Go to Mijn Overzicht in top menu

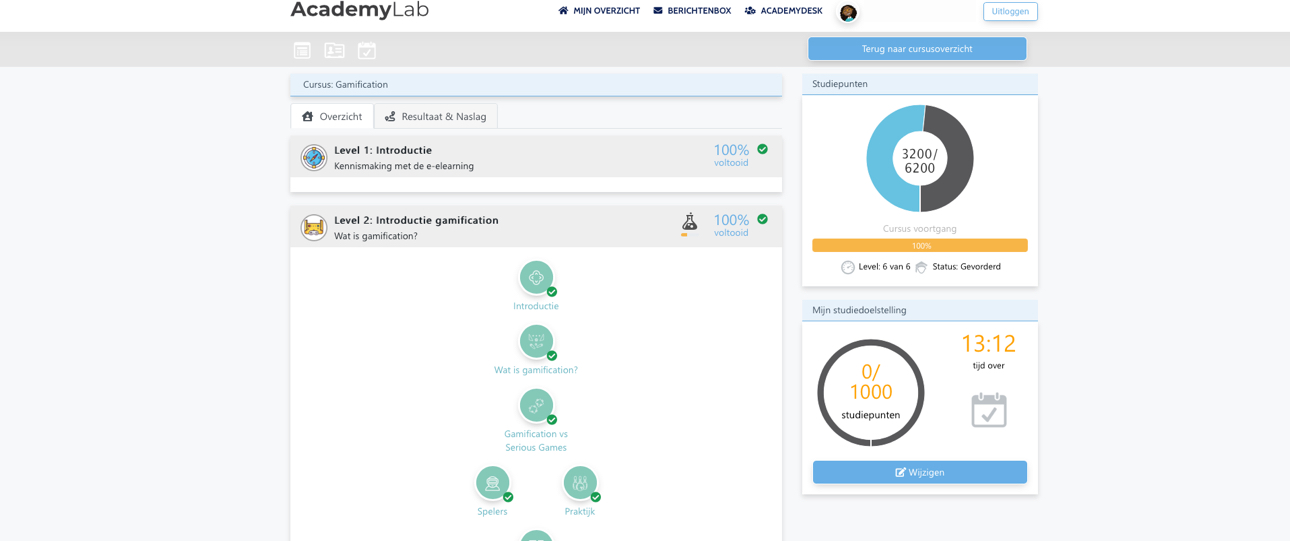(599, 11)
